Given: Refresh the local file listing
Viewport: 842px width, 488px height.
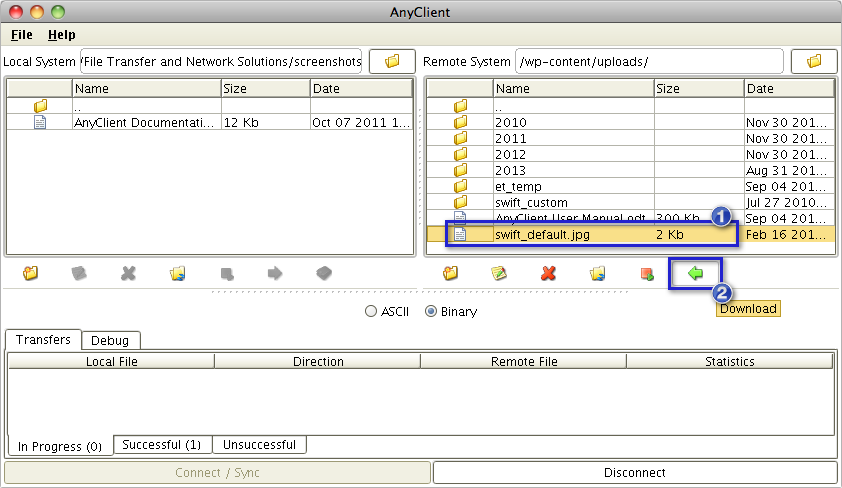Looking at the screenshot, I should [177, 273].
